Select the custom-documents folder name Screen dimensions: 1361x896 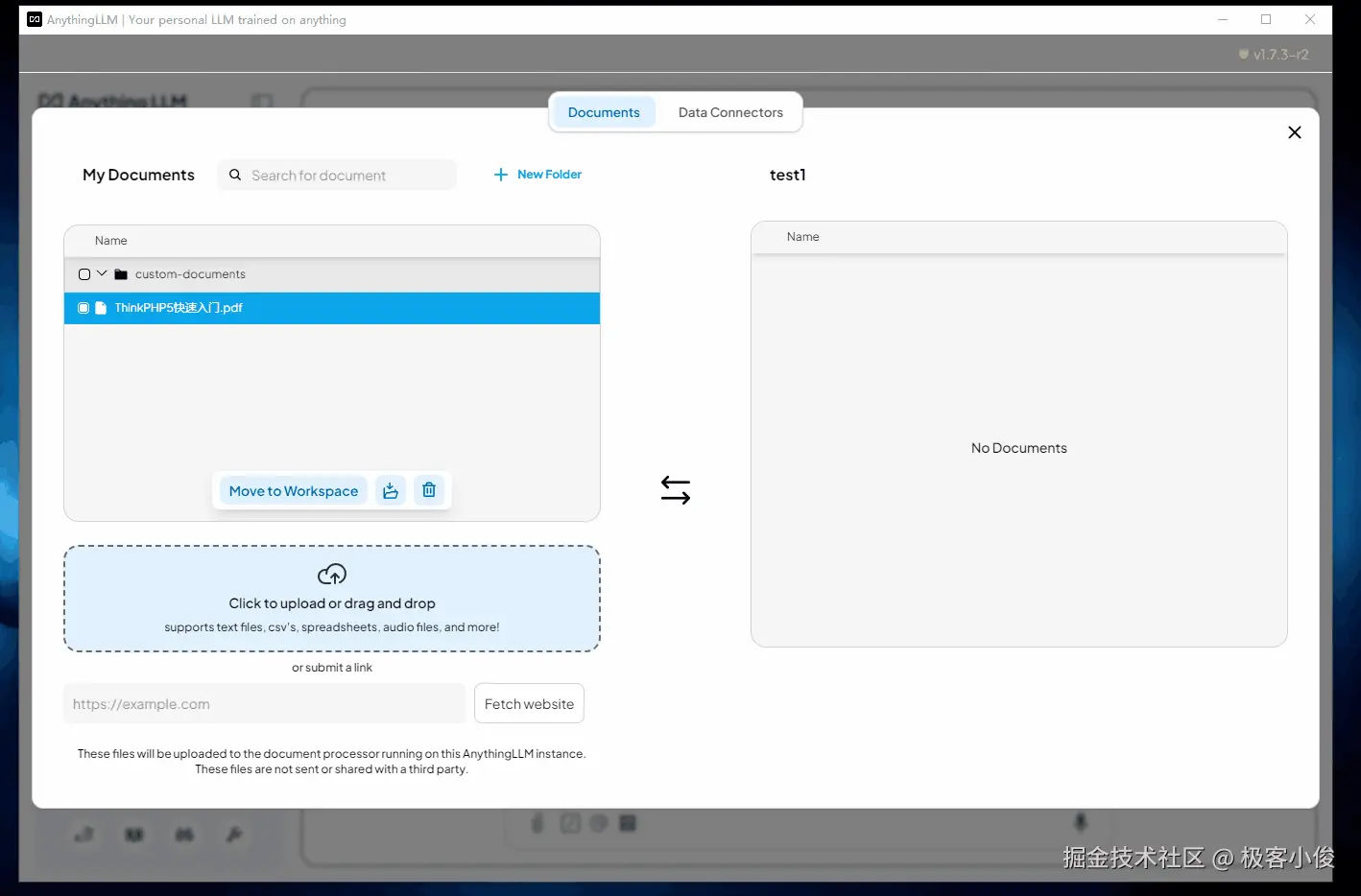[x=190, y=274]
